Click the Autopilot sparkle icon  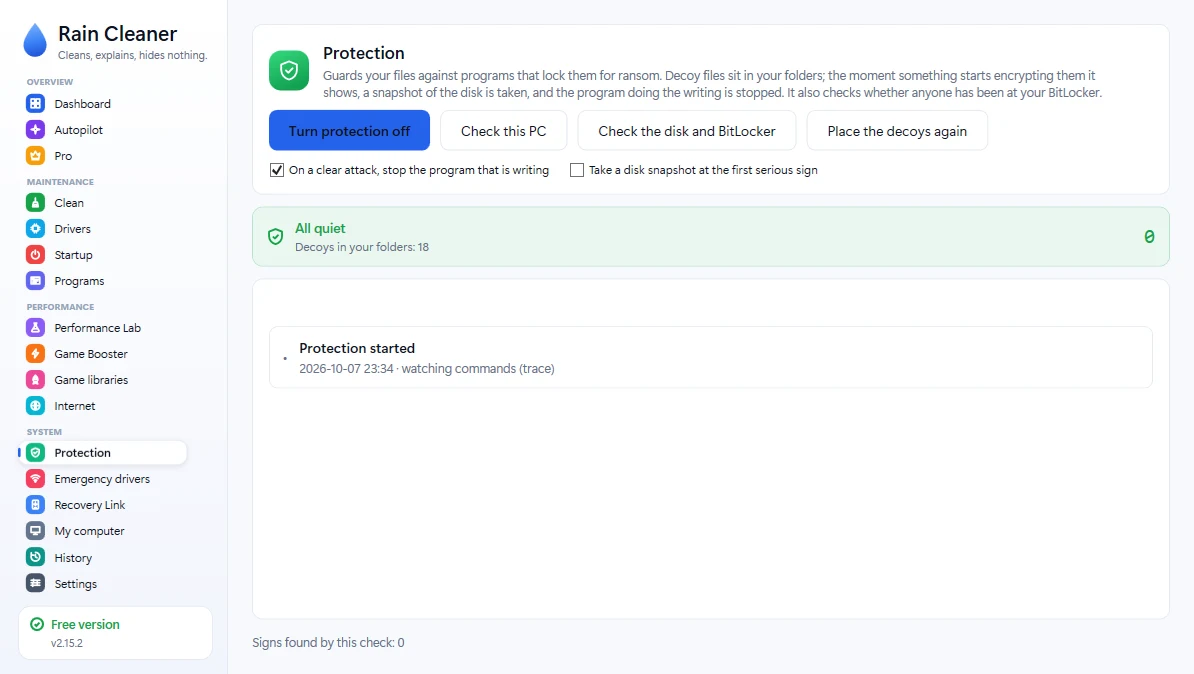[36, 129]
